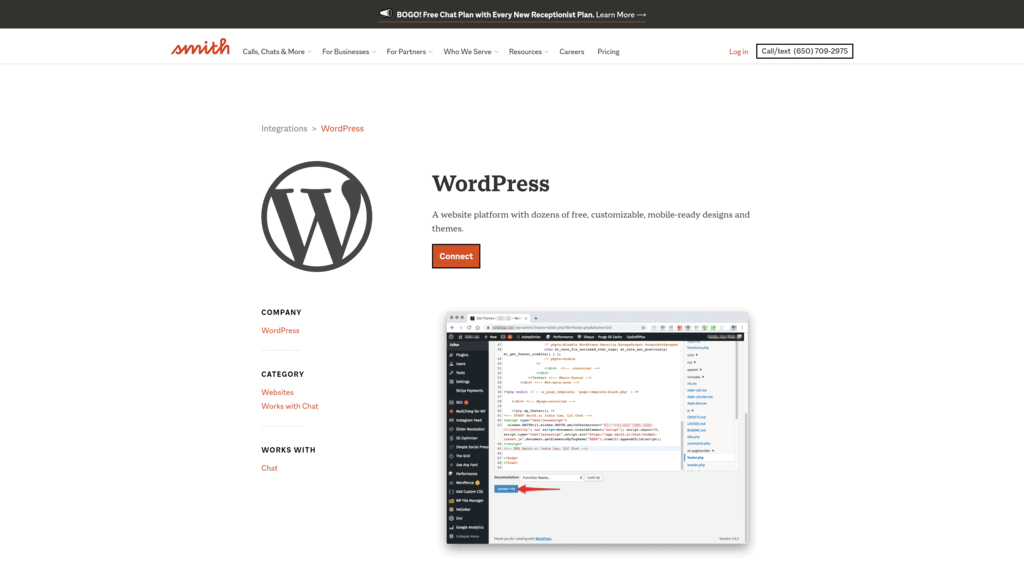Image resolution: width=1024 pixels, height=576 pixels.
Task: Click the WORKS WITH section heading
Action: click(x=289, y=451)
